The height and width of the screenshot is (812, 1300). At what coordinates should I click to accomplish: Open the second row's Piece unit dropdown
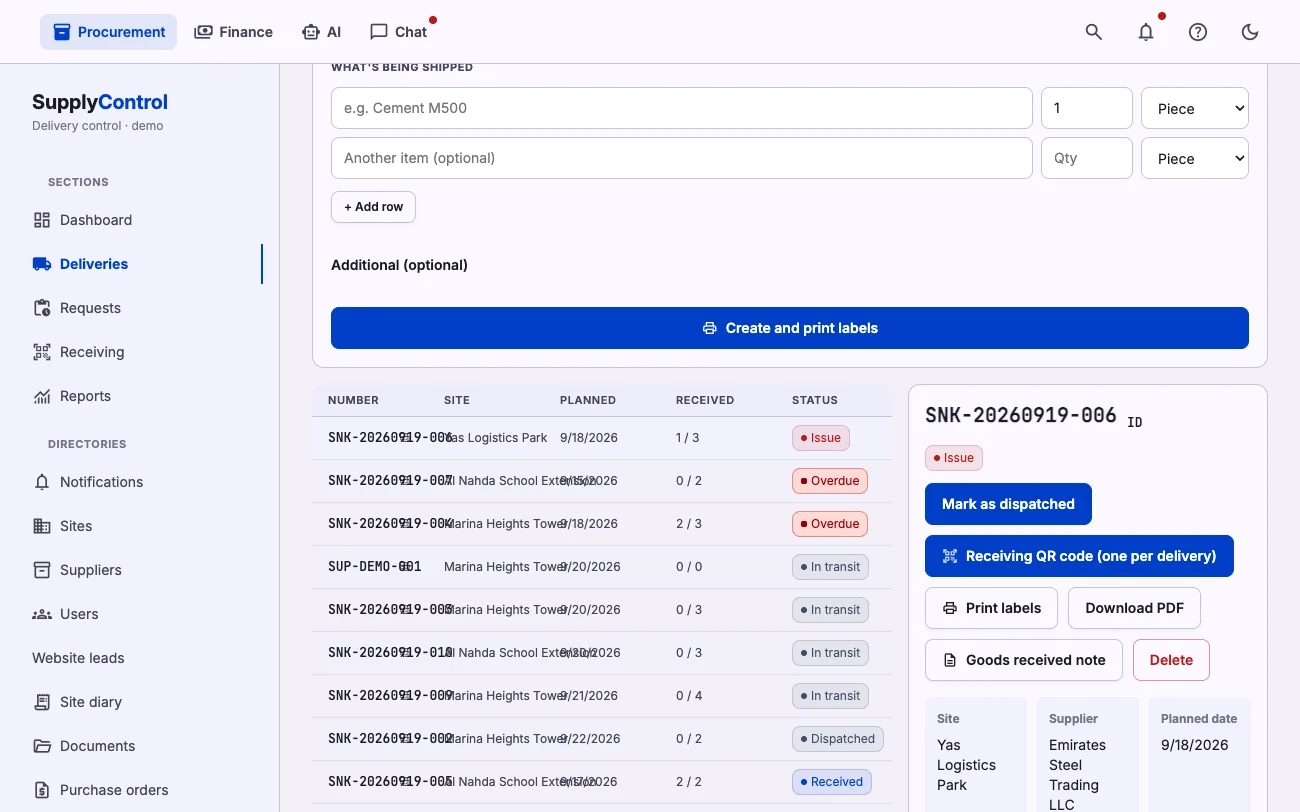[x=1195, y=158]
